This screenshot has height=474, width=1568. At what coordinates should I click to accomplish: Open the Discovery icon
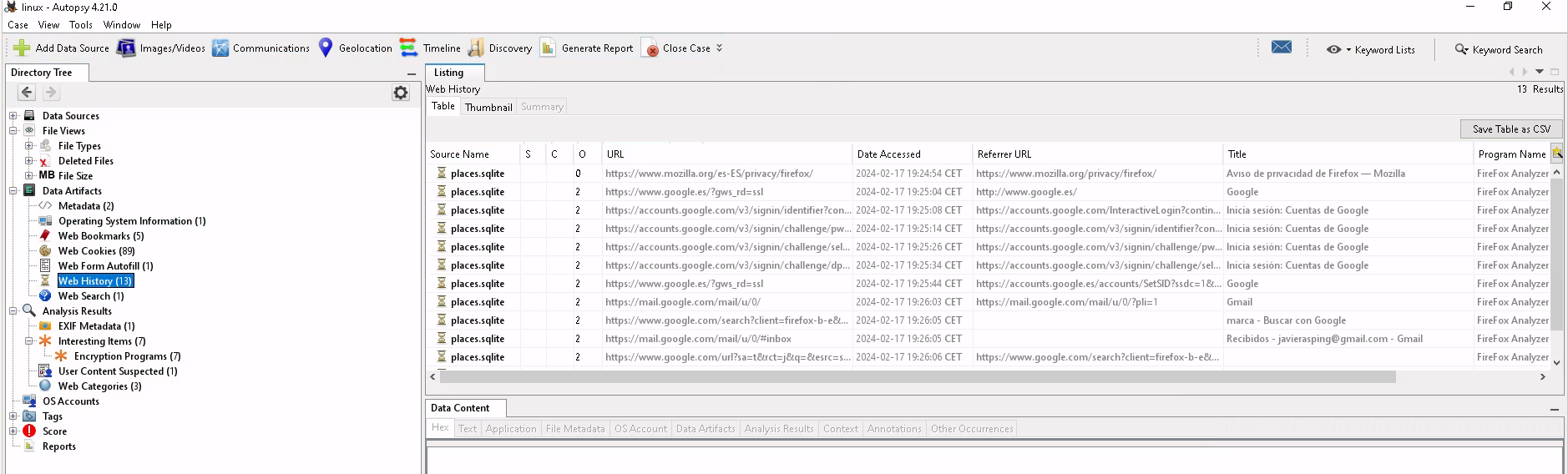click(476, 48)
